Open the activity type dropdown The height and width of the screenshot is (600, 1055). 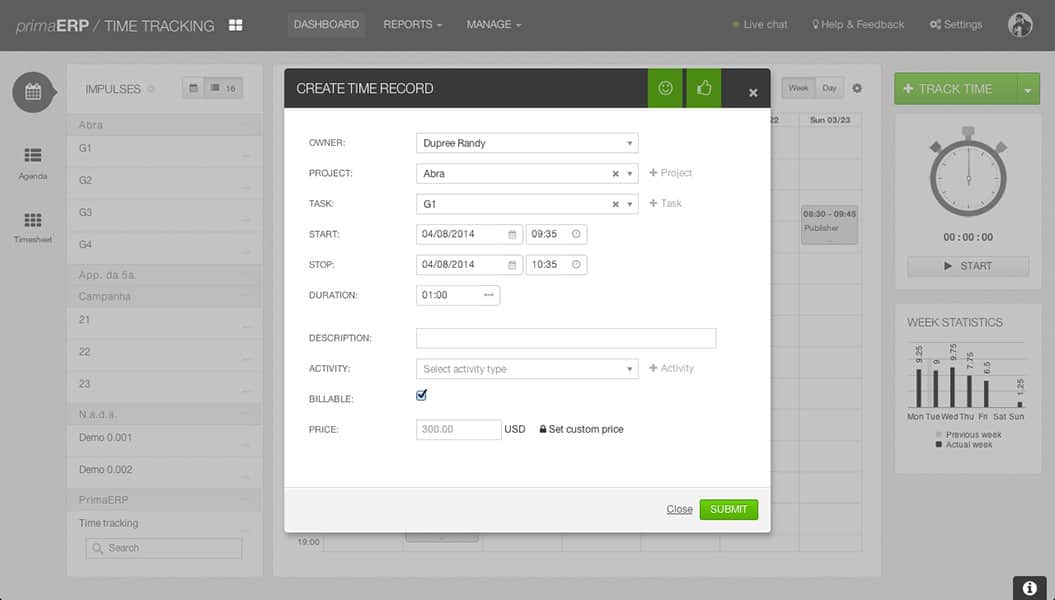point(526,369)
